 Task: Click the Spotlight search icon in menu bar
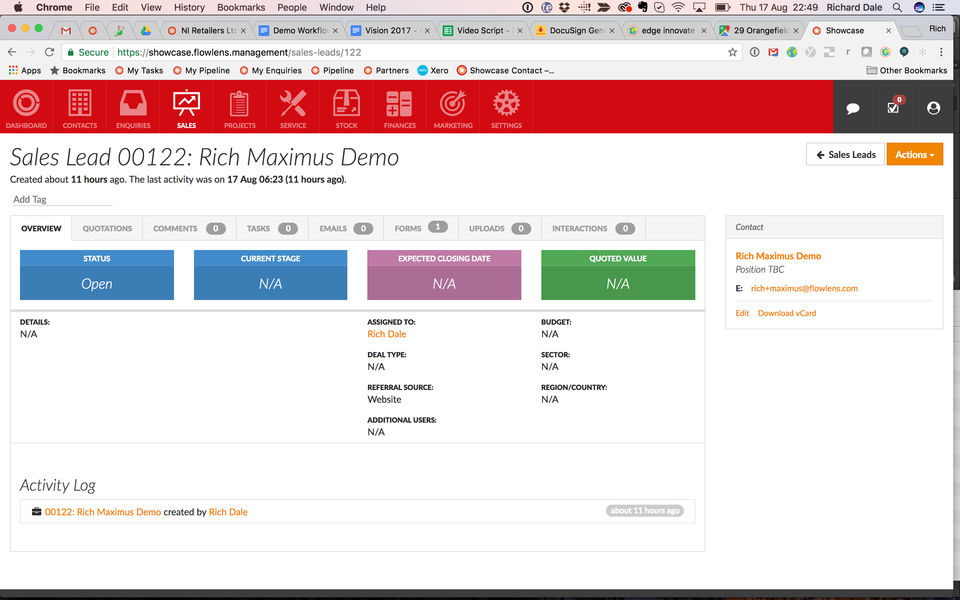pyautogui.click(x=897, y=7)
